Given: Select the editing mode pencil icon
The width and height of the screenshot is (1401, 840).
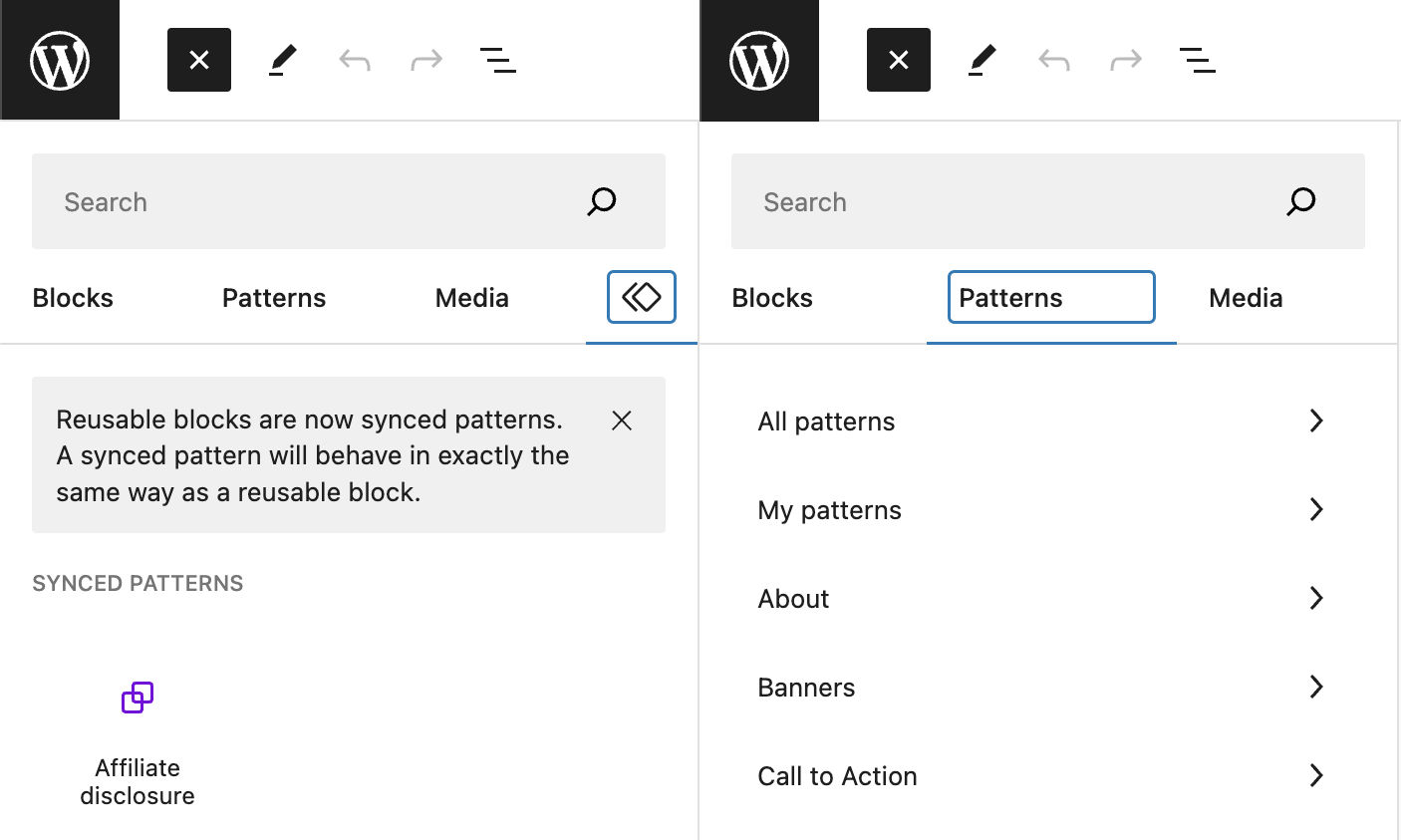Looking at the screenshot, I should click(282, 60).
